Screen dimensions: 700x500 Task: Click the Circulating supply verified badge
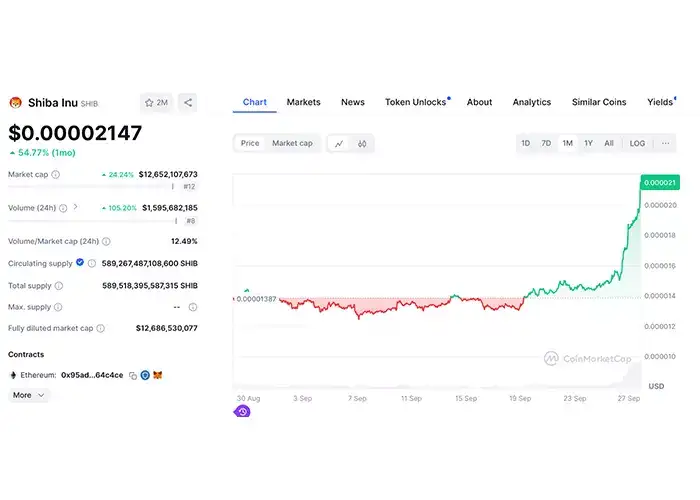click(80, 263)
